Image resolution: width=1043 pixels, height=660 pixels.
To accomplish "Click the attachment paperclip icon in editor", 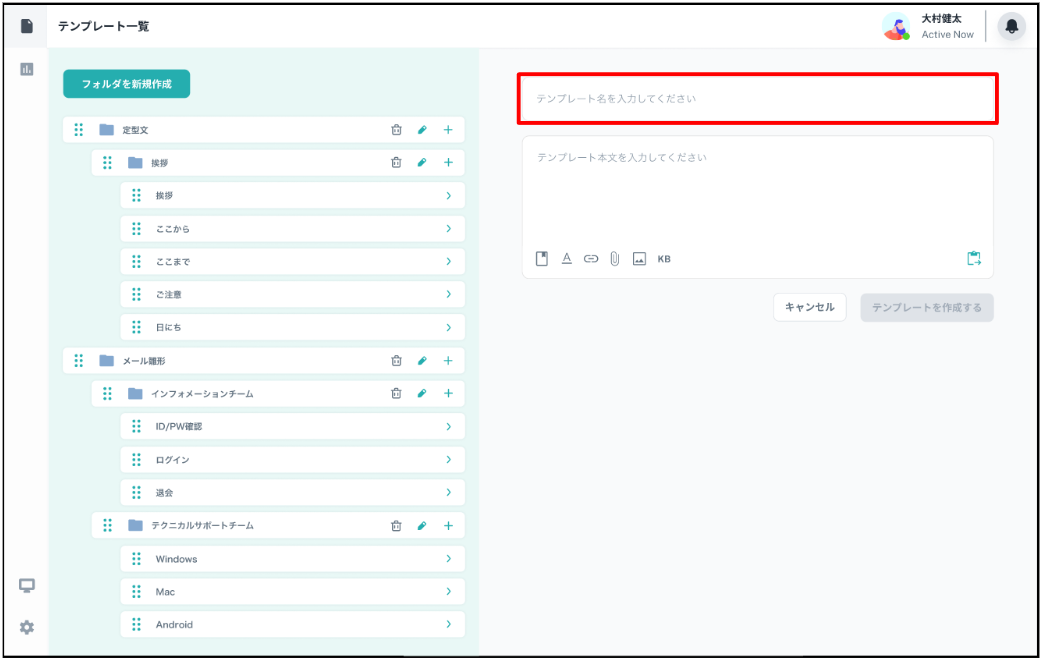I will (615, 259).
